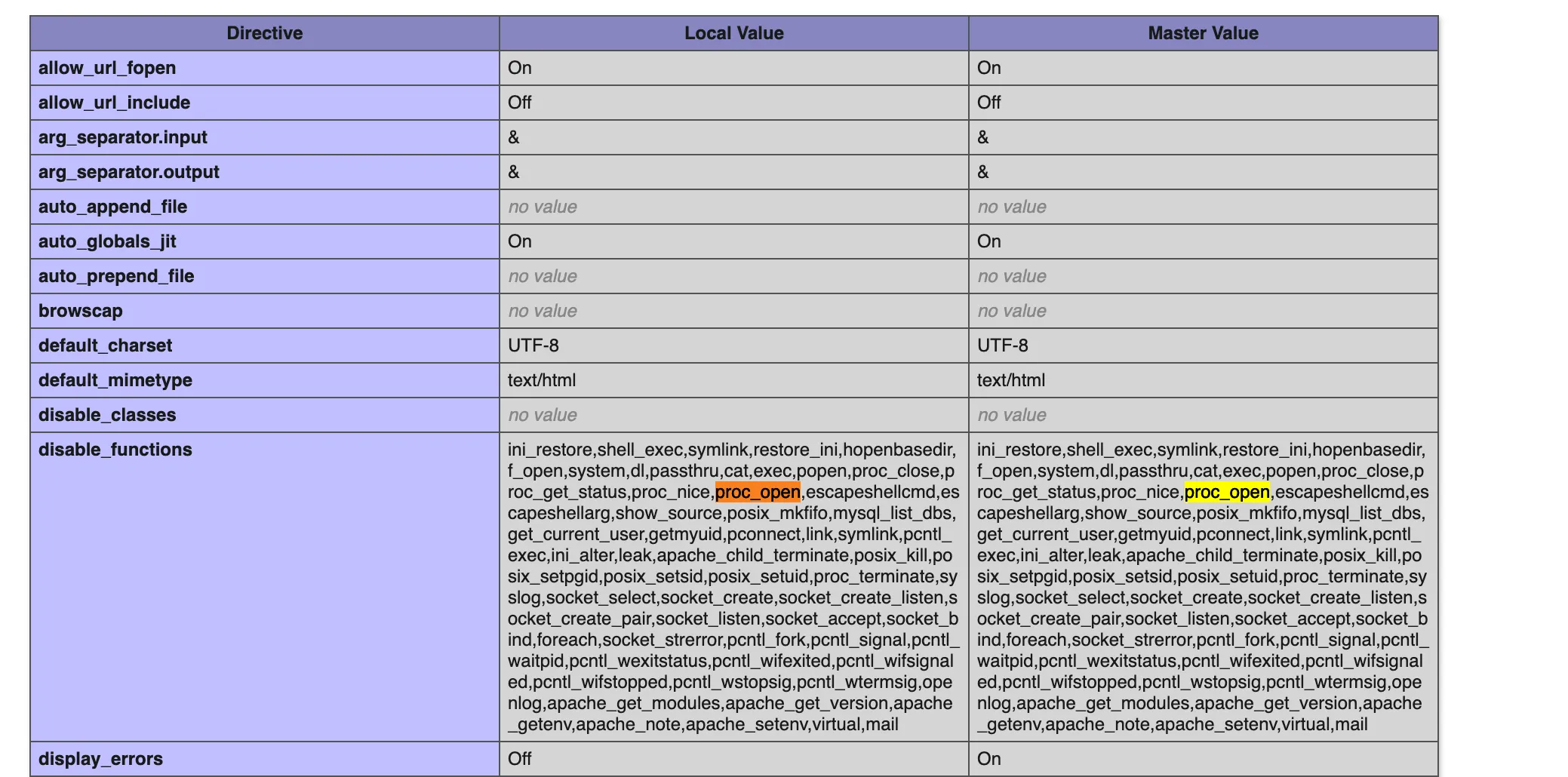Select the auto_append_file directive name

pyautogui.click(x=113, y=207)
